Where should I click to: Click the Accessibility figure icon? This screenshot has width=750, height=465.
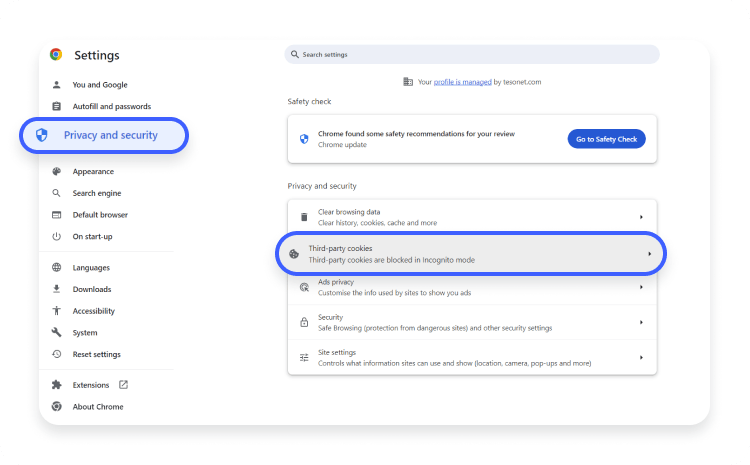click(x=56, y=310)
